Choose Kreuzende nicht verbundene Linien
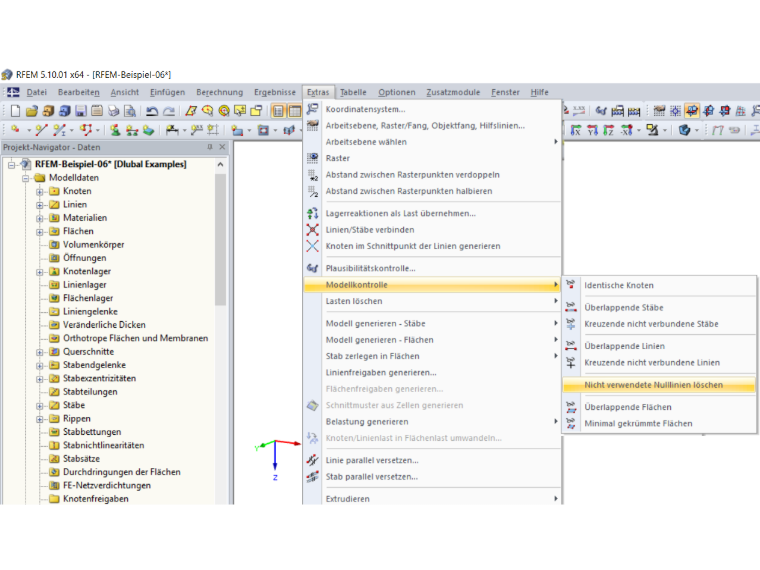The image size is (760, 570). (x=659, y=363)
